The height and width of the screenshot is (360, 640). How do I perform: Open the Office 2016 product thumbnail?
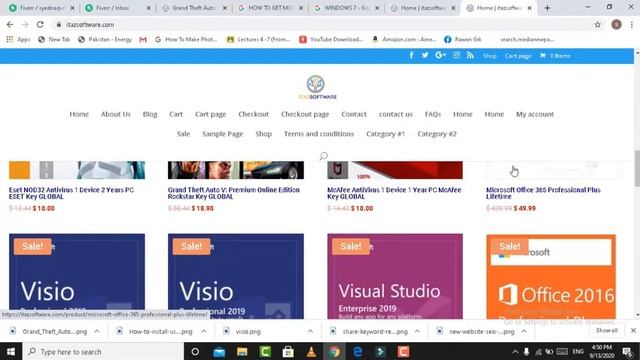[551, 276]
